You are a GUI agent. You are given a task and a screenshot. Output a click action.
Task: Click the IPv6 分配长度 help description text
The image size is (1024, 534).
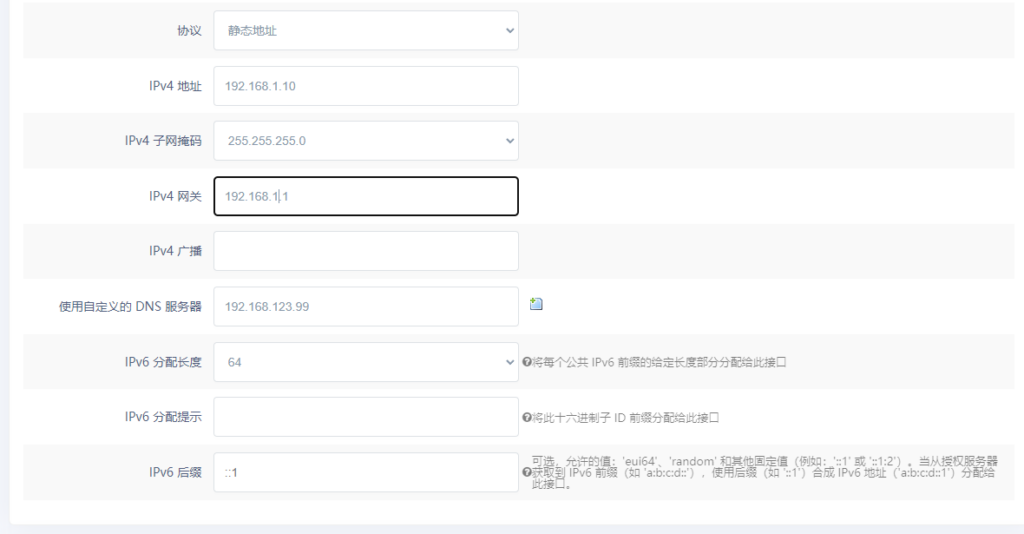click(x=659, y=362)
